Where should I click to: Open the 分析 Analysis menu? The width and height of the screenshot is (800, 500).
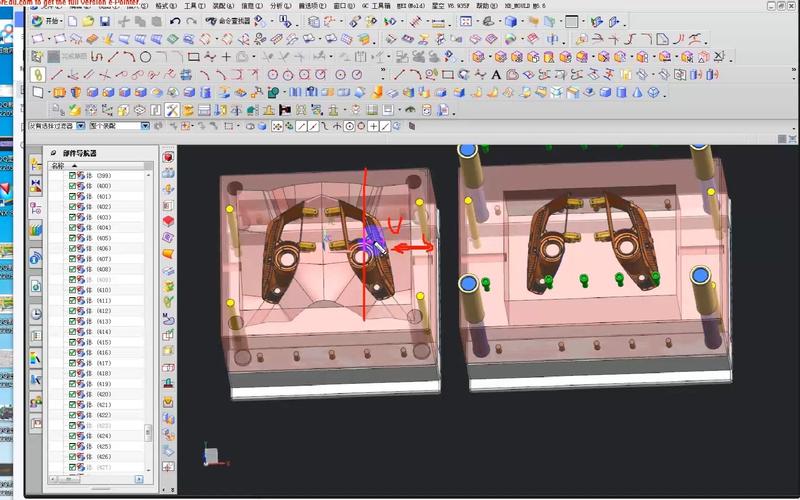tap(280, 6)
